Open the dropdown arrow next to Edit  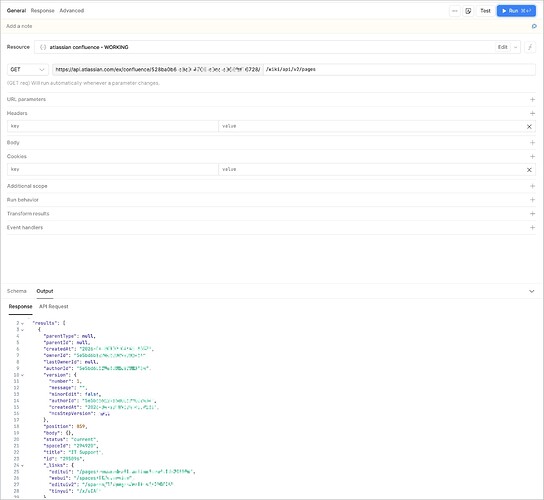coord(516,47)
